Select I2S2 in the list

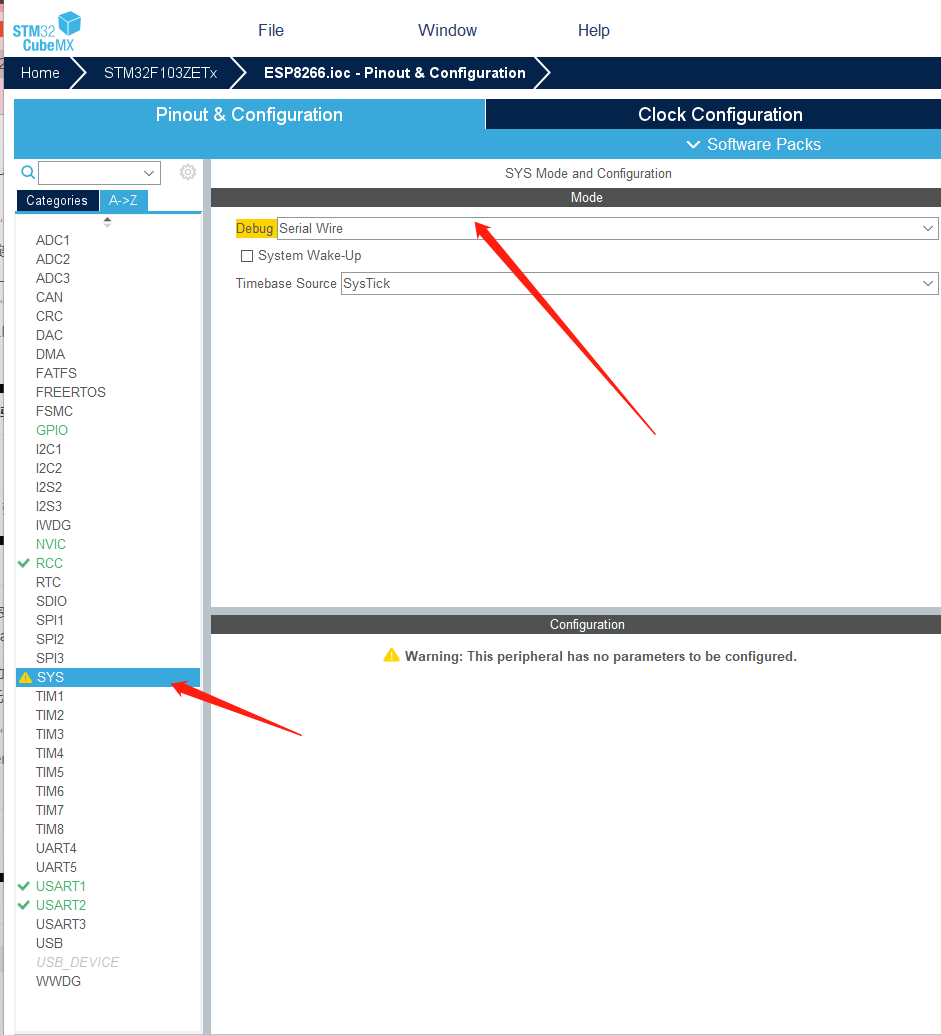coord(49,487)
